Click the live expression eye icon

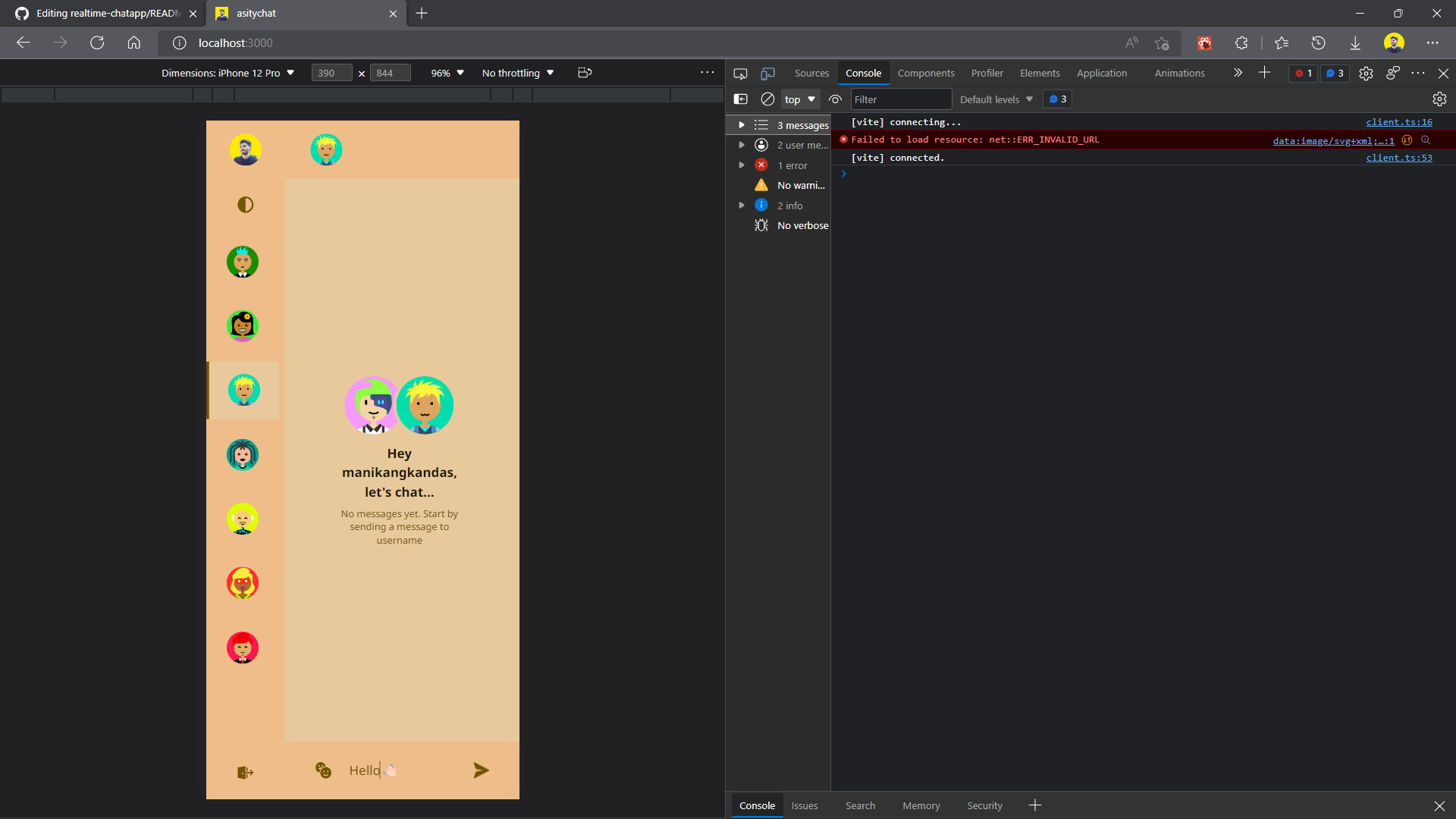(x=835, y=99)
